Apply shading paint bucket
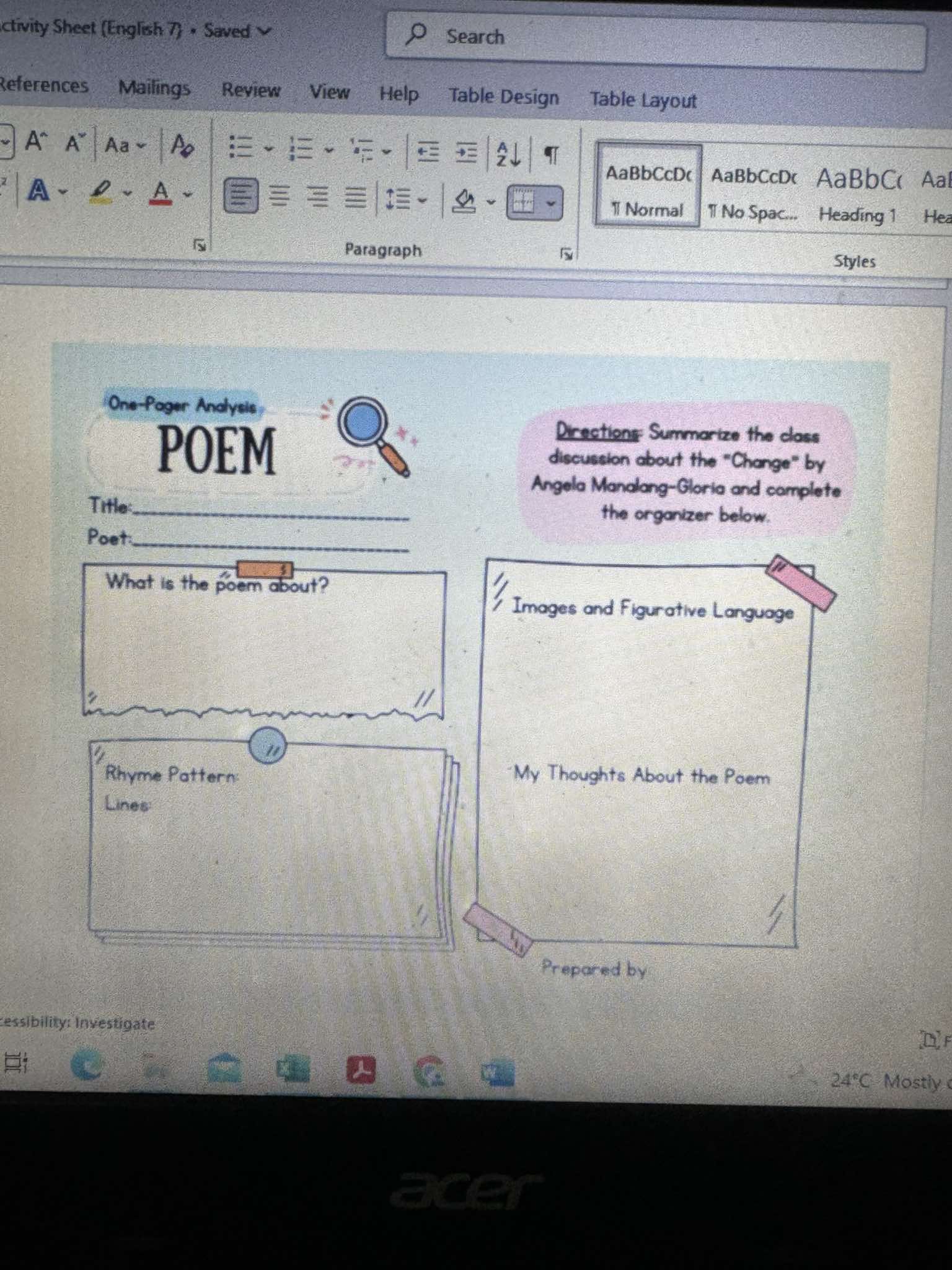 click(464, 200)
